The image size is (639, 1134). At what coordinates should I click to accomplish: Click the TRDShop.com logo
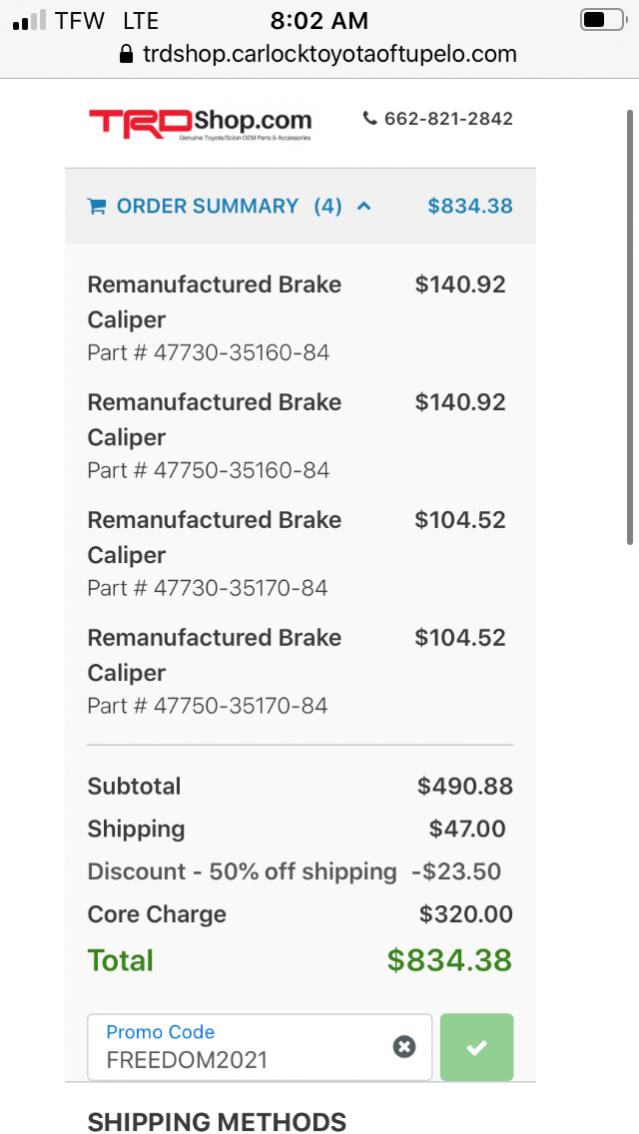(200, 123)
